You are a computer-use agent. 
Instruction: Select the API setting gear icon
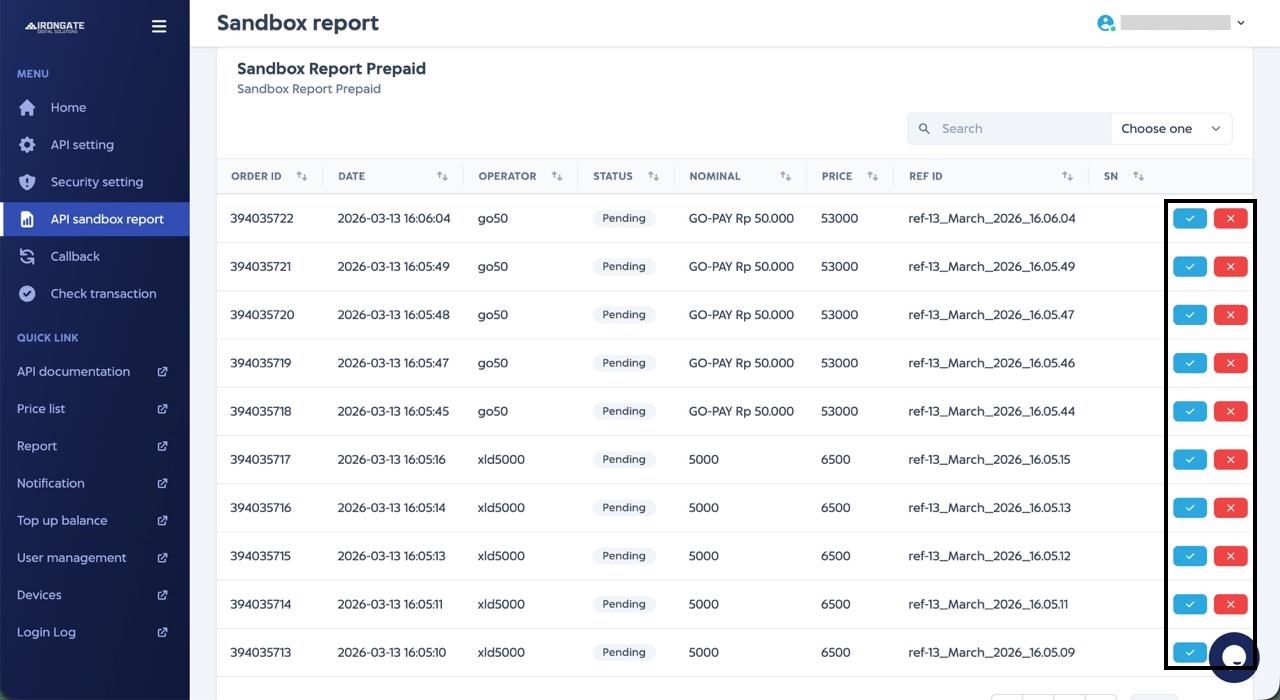(27, 144)
